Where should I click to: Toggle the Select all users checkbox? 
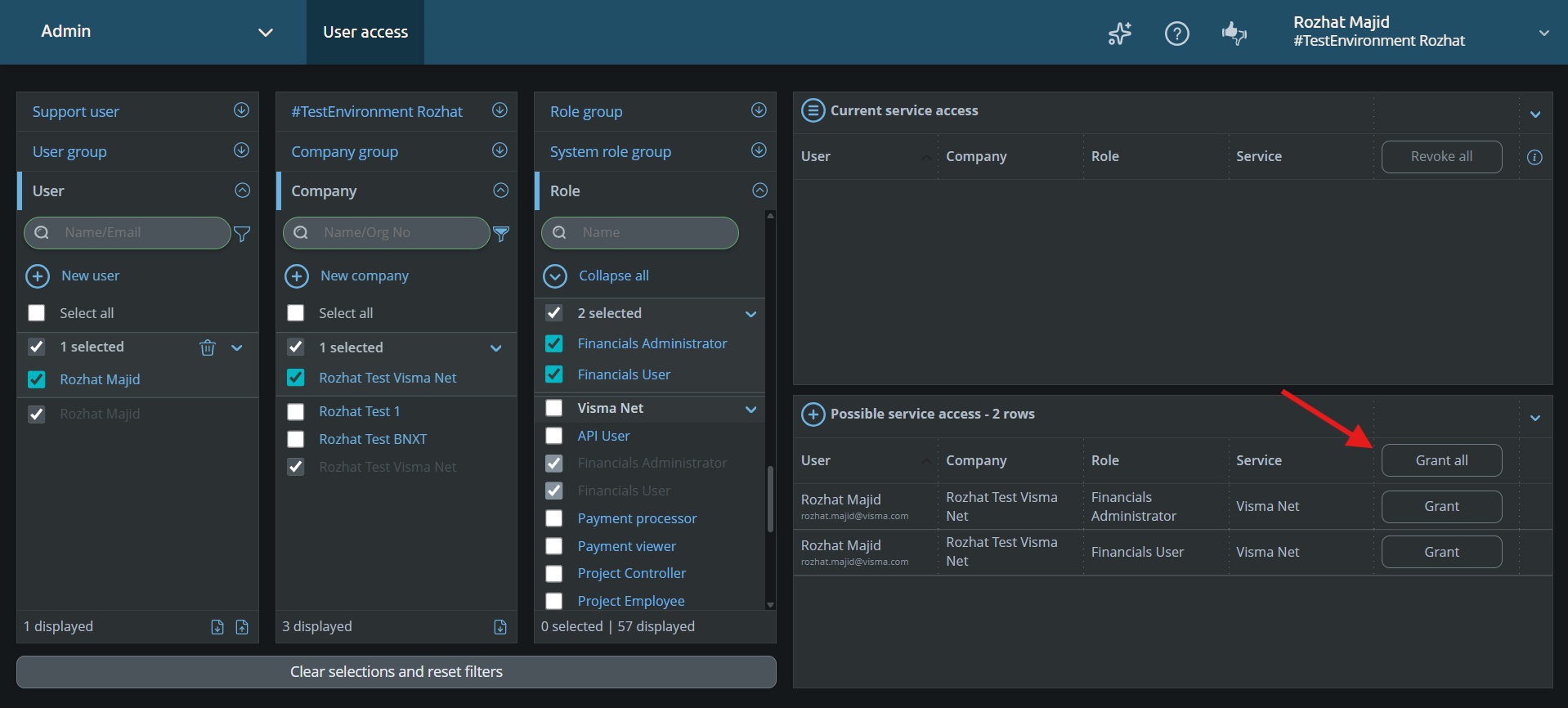pos(37,313)
